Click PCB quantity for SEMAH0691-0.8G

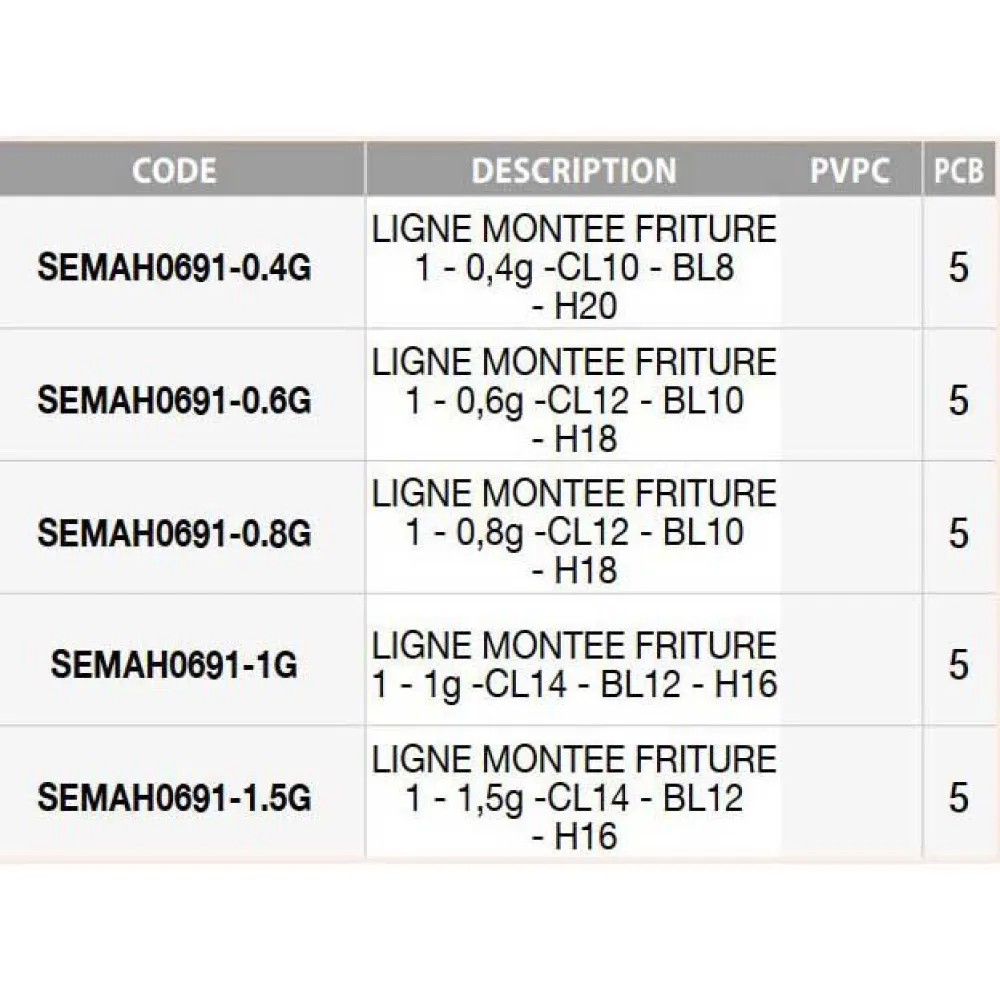click(x=959, y=533)
